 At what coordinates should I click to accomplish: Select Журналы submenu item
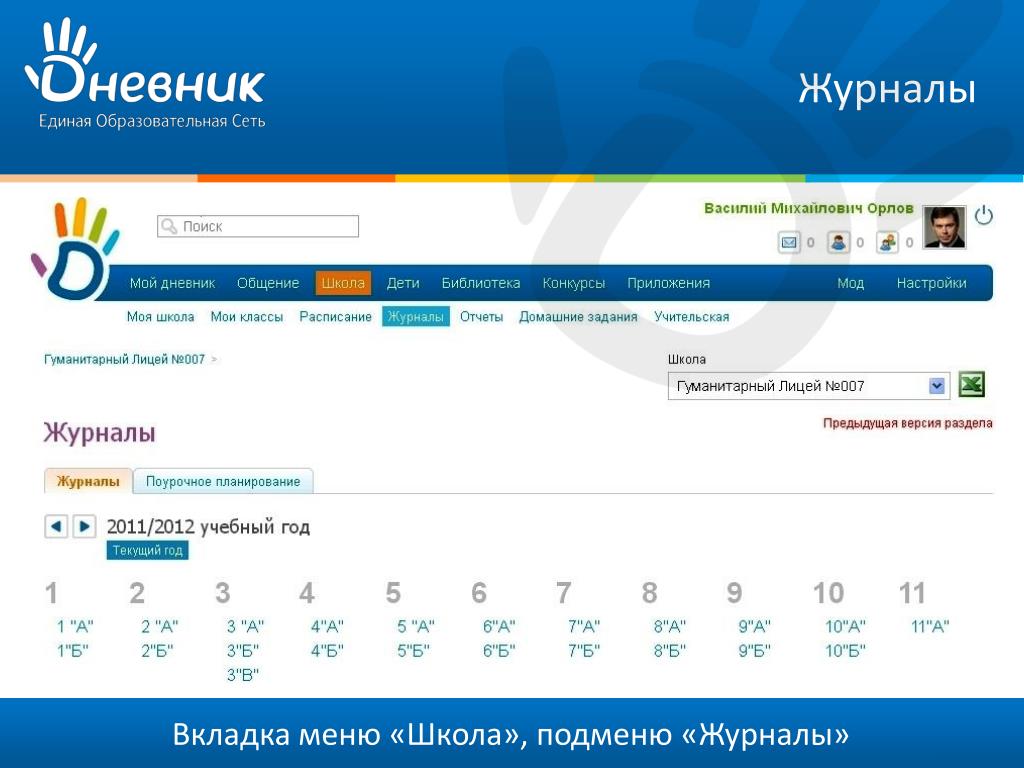[x=416, y=317]
